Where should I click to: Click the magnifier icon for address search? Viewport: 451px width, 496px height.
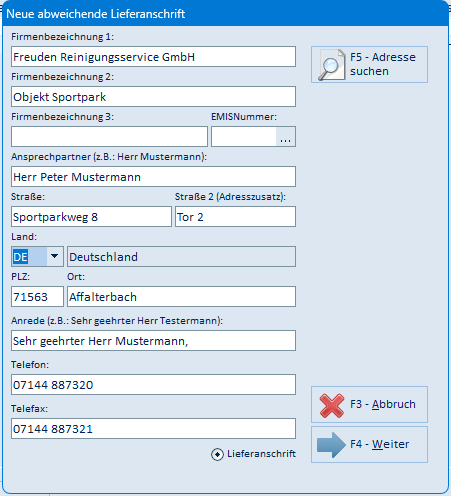(331, 65)
